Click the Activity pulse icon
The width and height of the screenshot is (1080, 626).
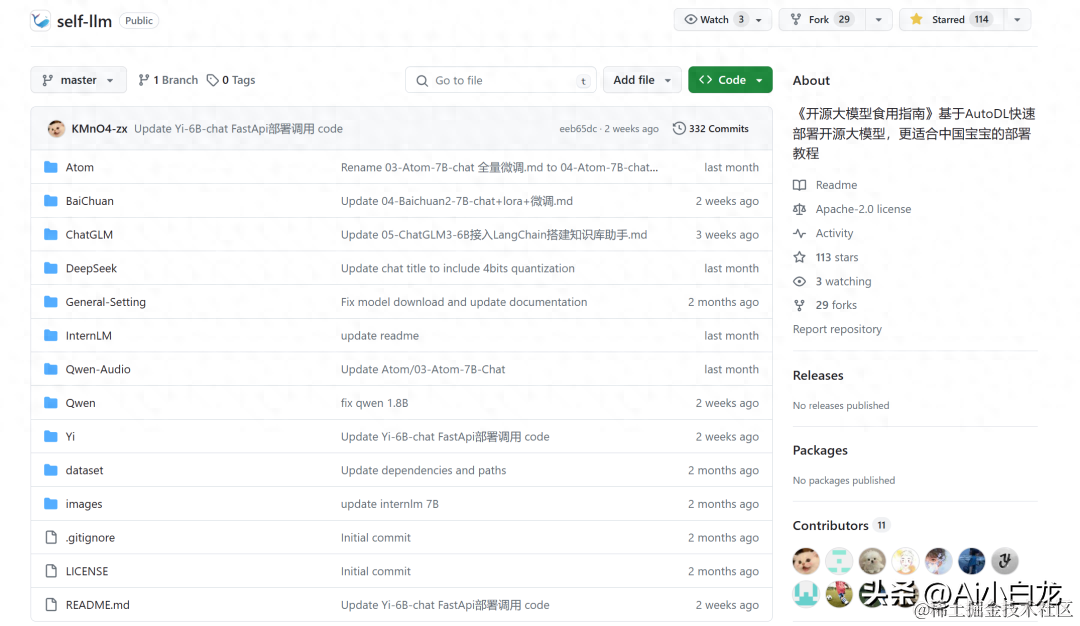click(x=800, y=233)
